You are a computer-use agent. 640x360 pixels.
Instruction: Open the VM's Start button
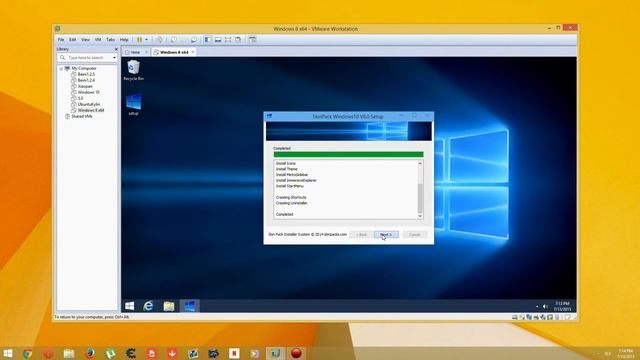pos(130,306)
